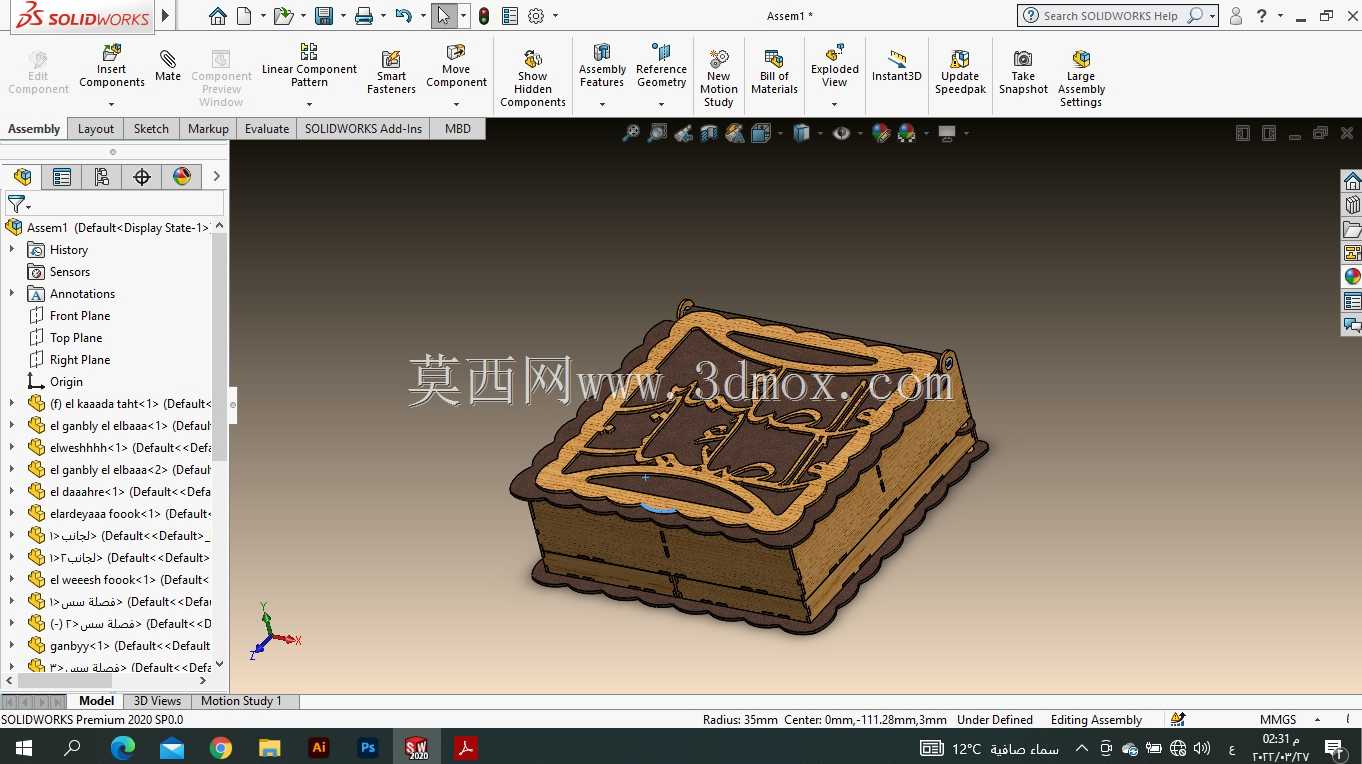Open Adobe Illustrator from taskbar
Screen dimensions: 1362x764
tap(319, 747)
